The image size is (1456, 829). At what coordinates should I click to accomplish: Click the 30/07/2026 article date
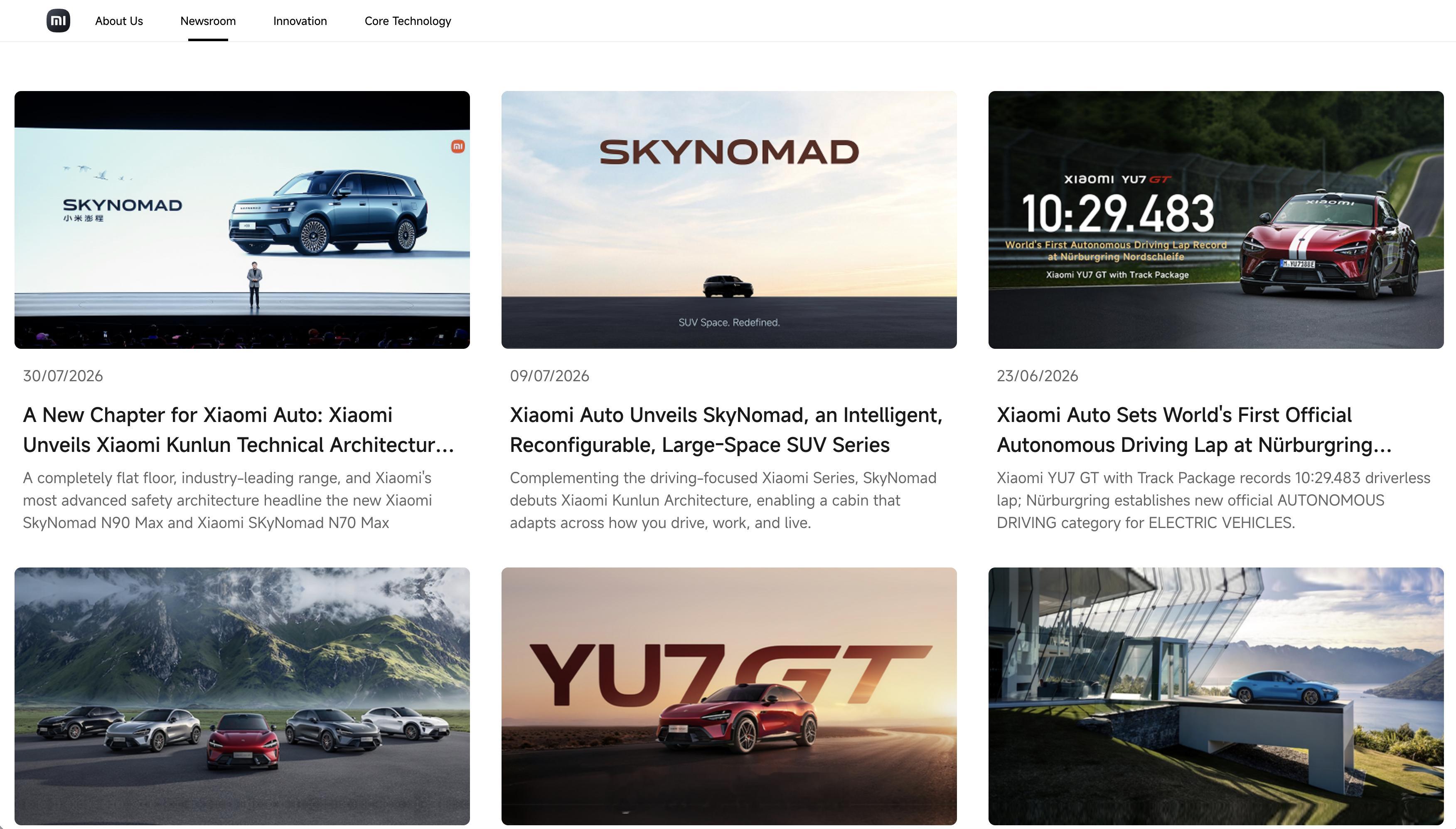tap(63, 376)
